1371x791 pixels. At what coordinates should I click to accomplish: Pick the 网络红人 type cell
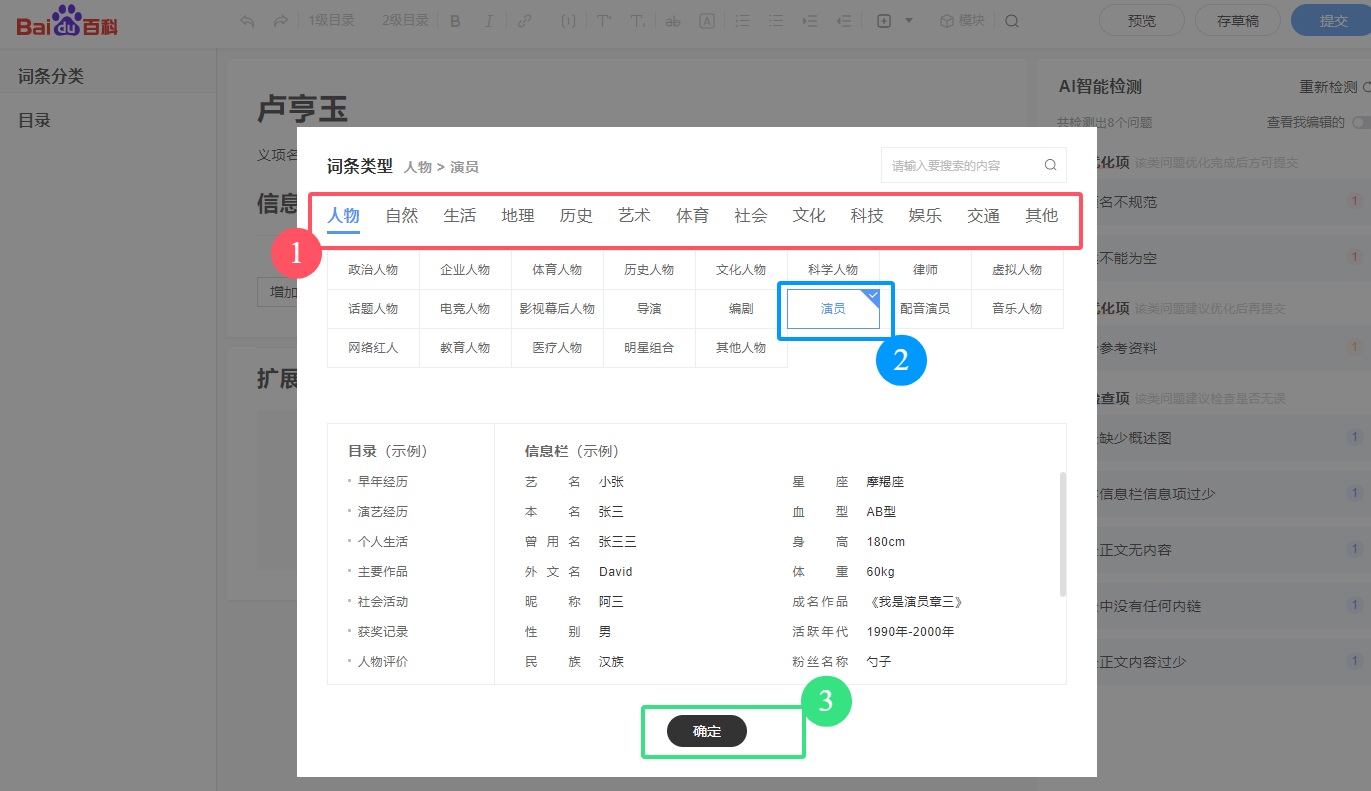point(373,348)
